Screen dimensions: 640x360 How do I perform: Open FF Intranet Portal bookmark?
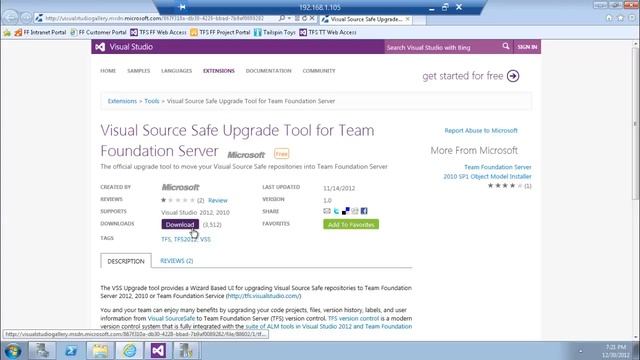point(40,32)
